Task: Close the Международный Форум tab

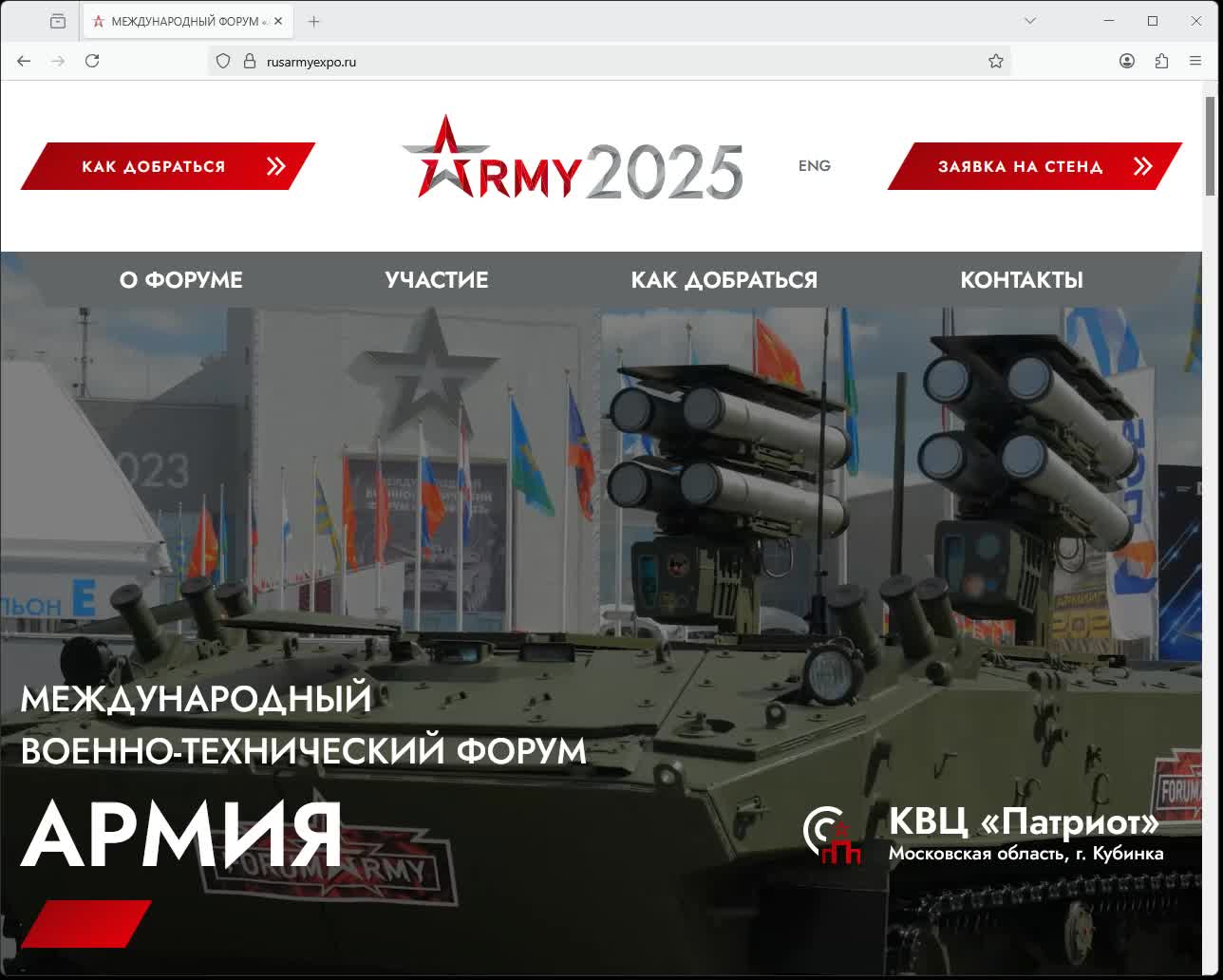Action: point(278,21)
